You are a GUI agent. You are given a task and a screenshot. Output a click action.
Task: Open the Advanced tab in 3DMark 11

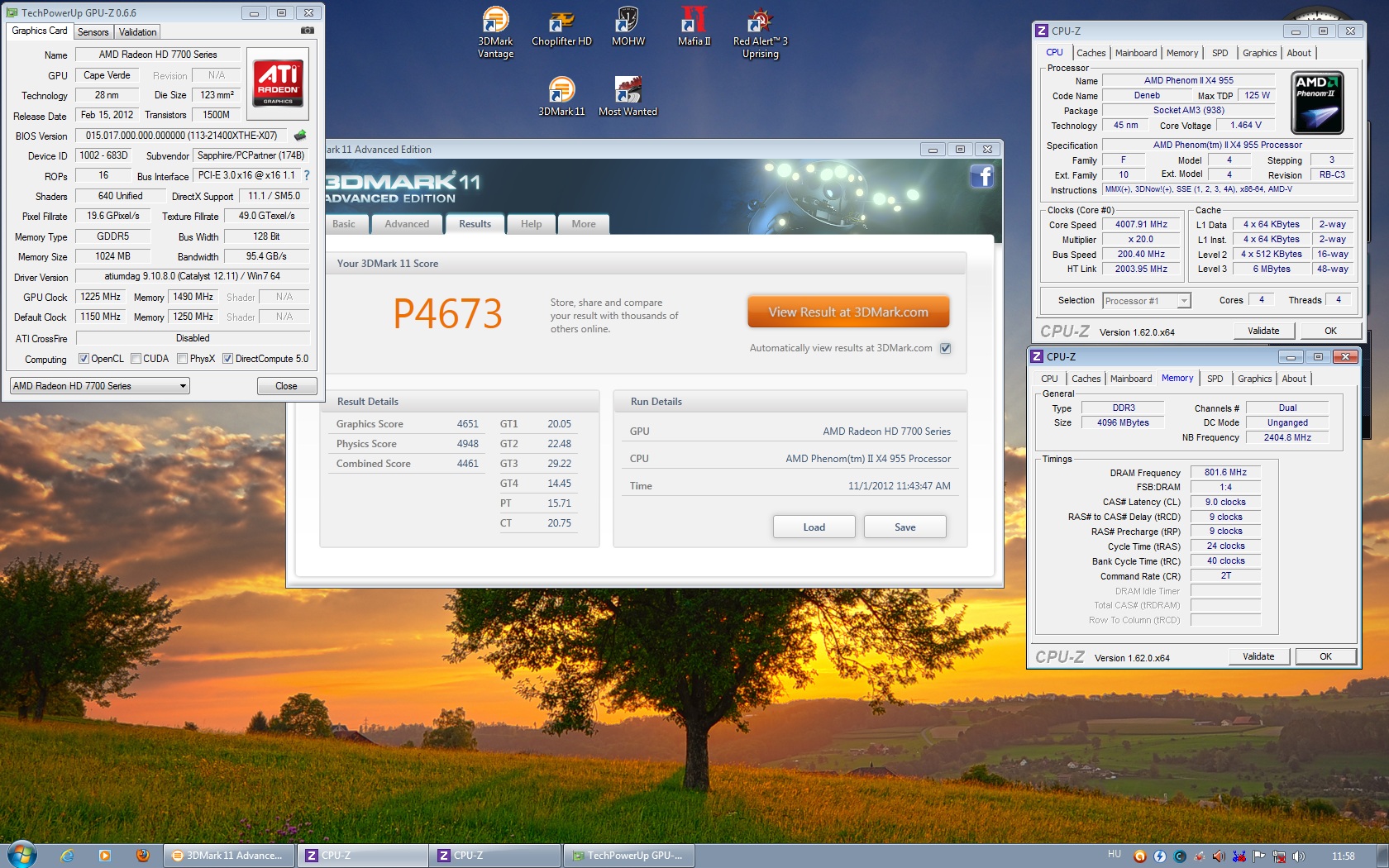click(407, 224)
